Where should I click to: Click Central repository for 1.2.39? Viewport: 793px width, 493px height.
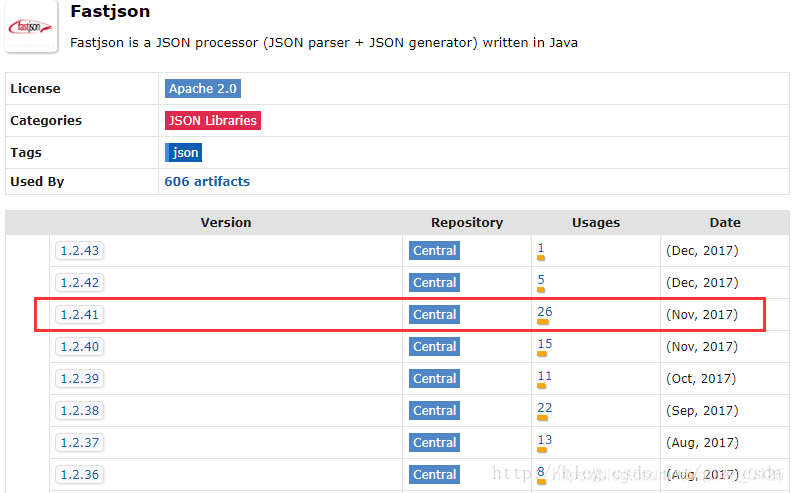pos(434,378)
